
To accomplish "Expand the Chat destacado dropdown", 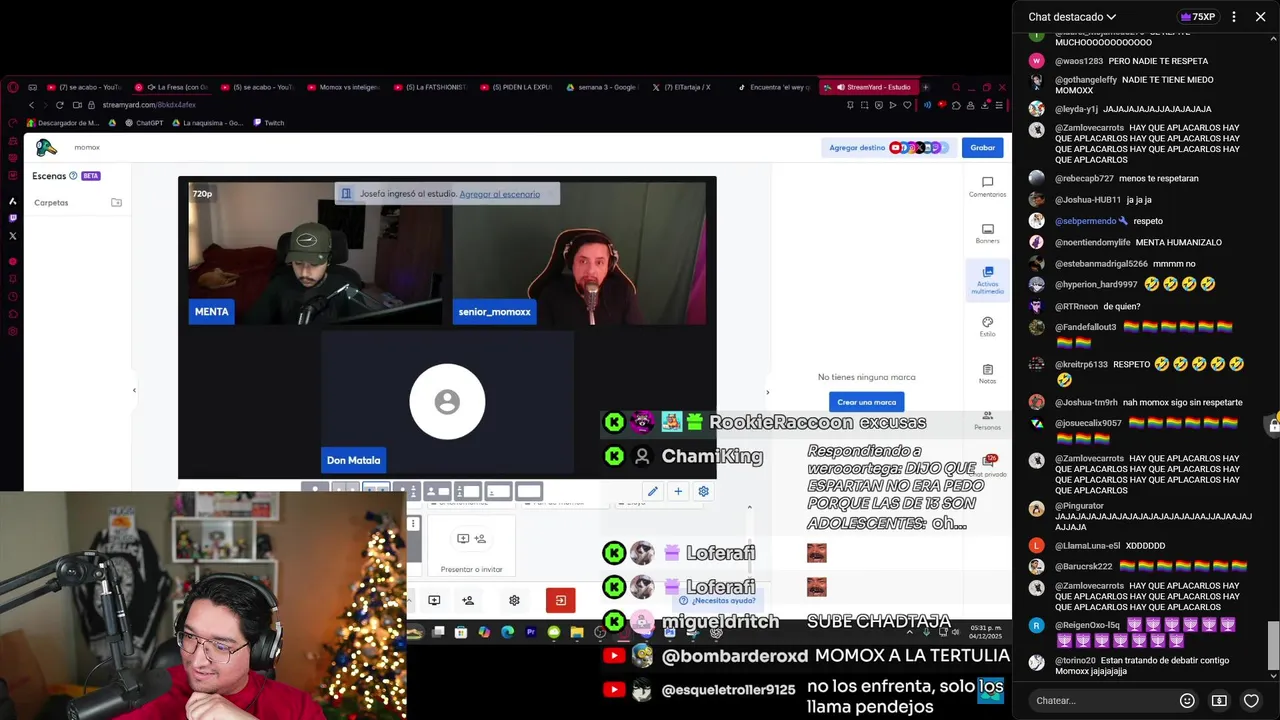I will tap(1072, 17).
